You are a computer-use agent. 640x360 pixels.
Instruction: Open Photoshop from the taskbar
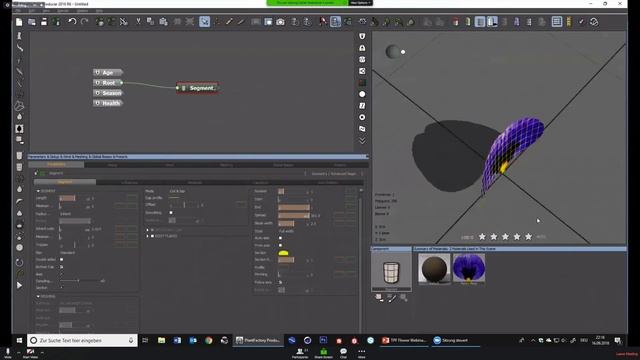(323, 340)
